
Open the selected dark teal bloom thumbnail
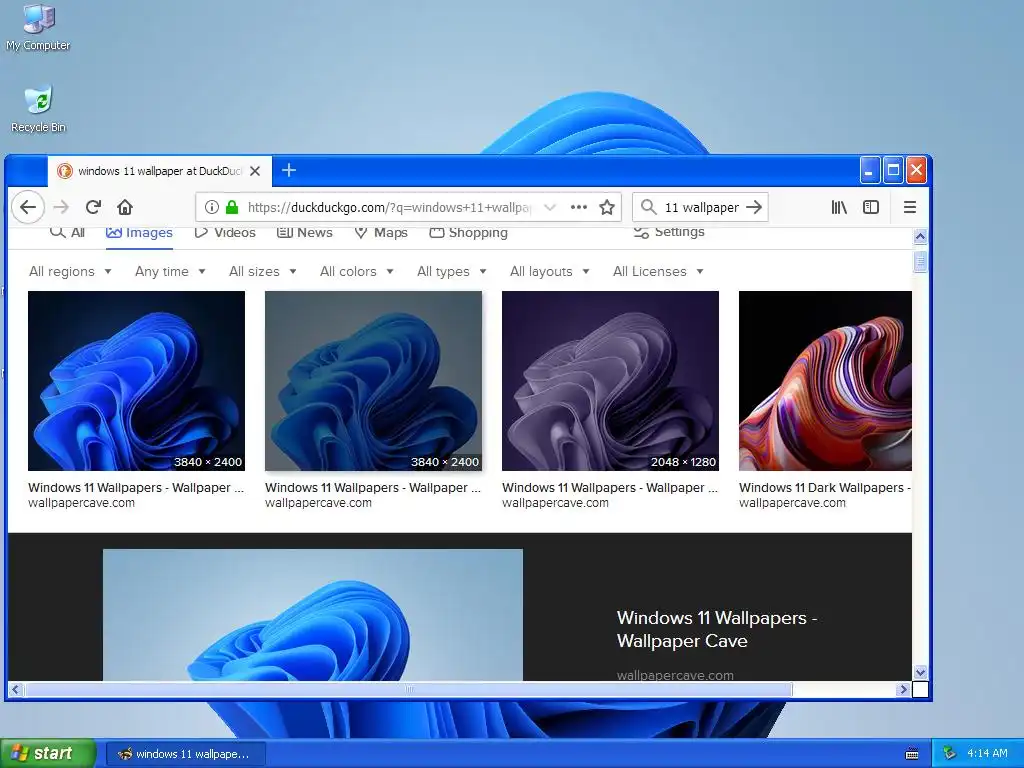click(374, 381)
